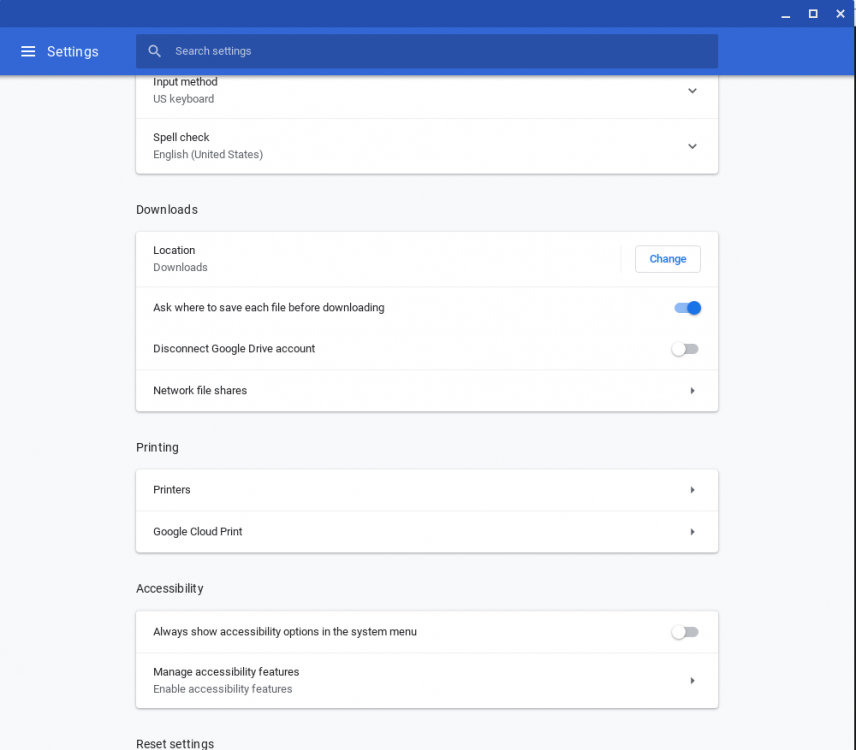Maximize the Settings window

813,14
